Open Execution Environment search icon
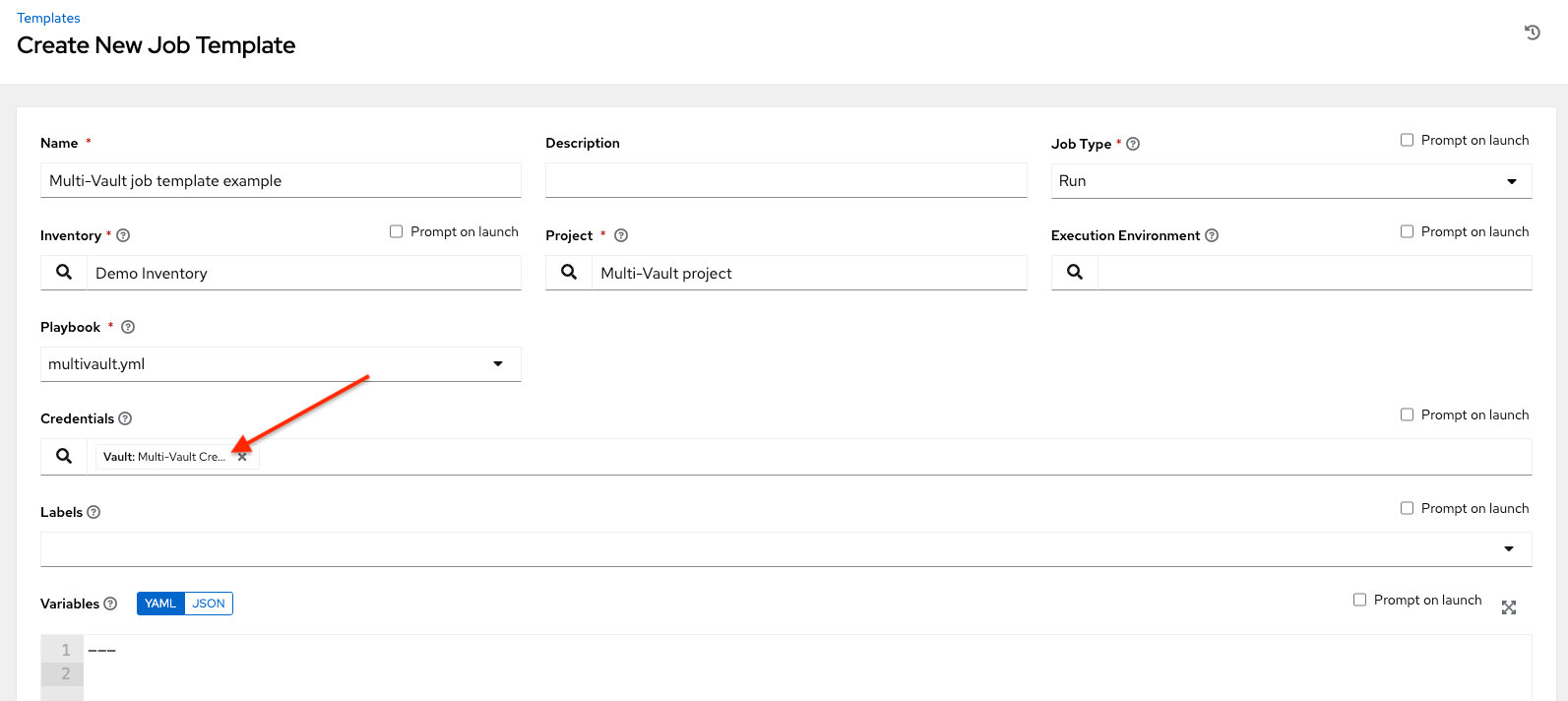This screenshot has height=701, width=1568. tap(1075, 273)
